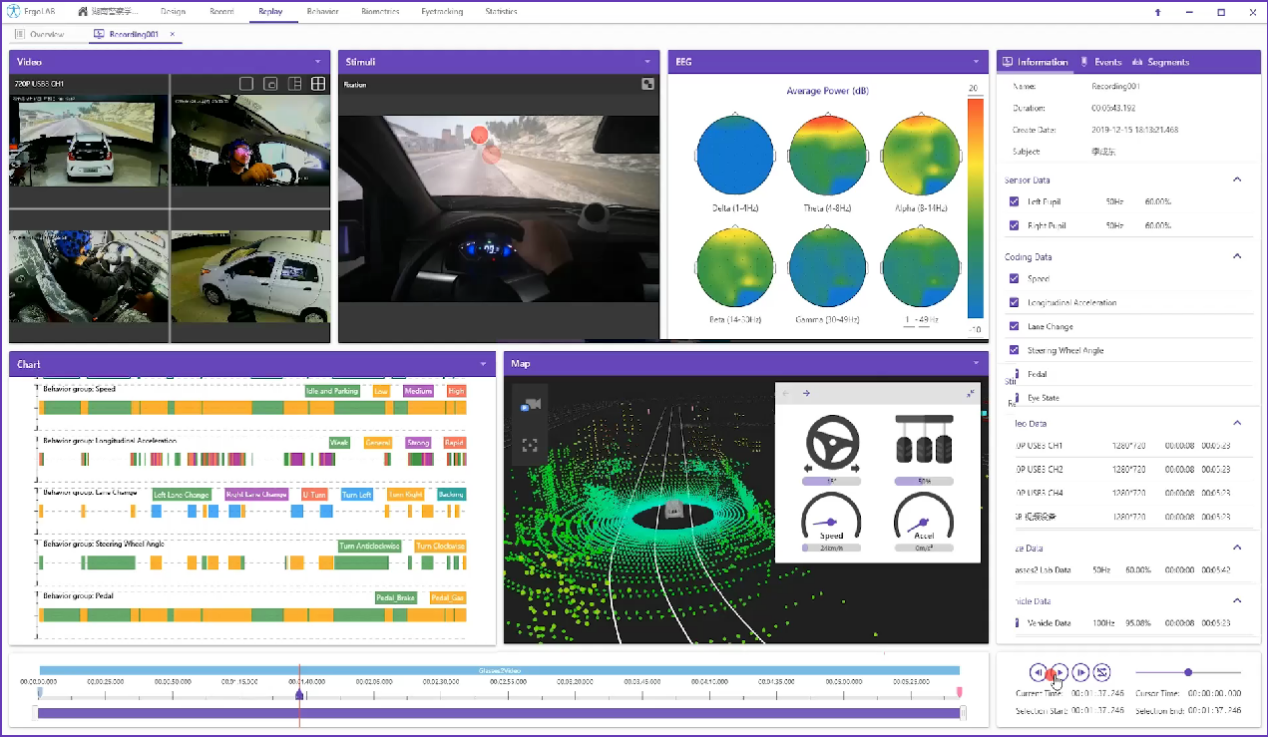Uncheck the Left Pupil sensor checkbox

[1014, 202]
